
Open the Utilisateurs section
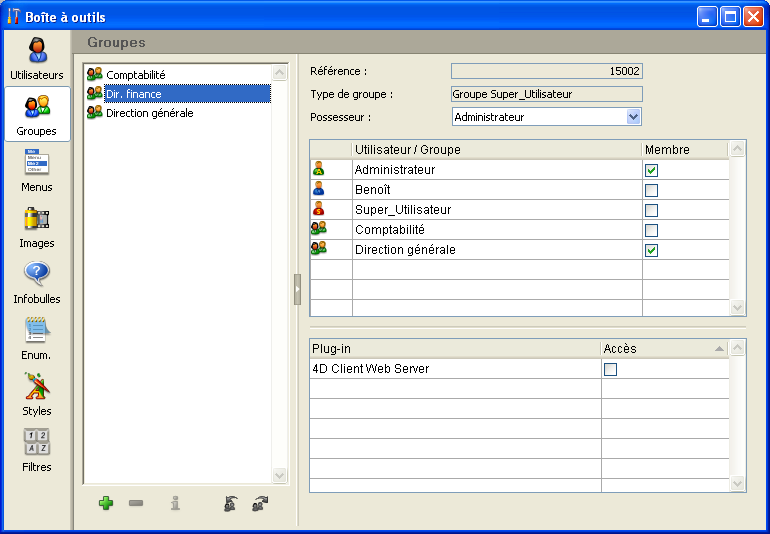37,58
